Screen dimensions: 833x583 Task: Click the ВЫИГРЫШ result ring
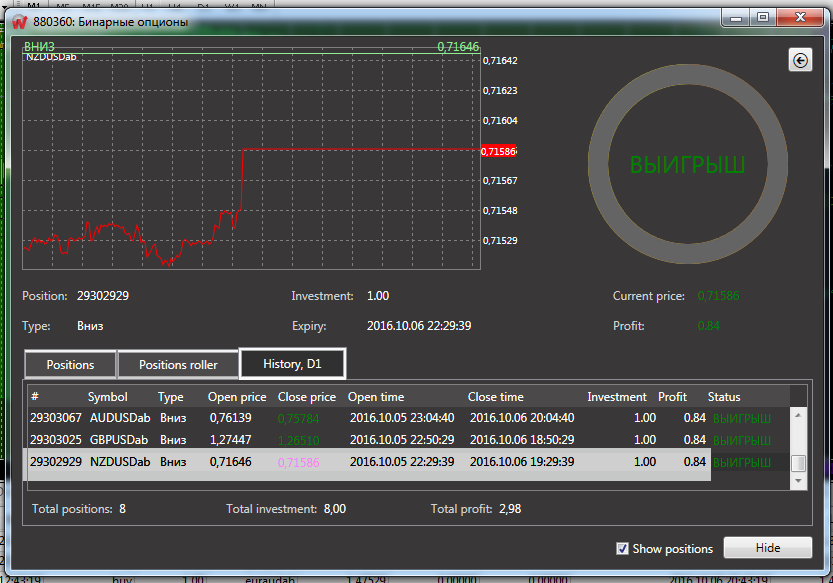(x=686, y=166)
